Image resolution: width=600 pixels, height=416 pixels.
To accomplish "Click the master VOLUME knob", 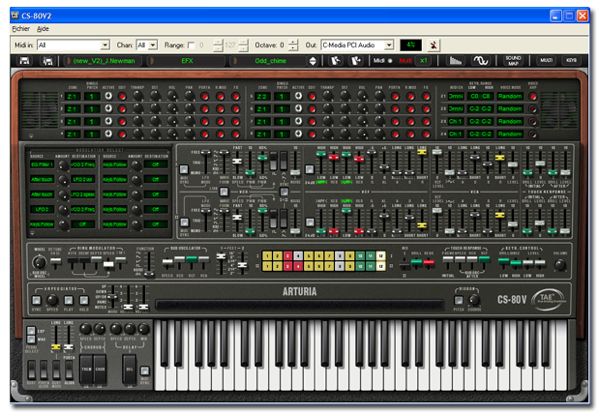I will point(559,264).
